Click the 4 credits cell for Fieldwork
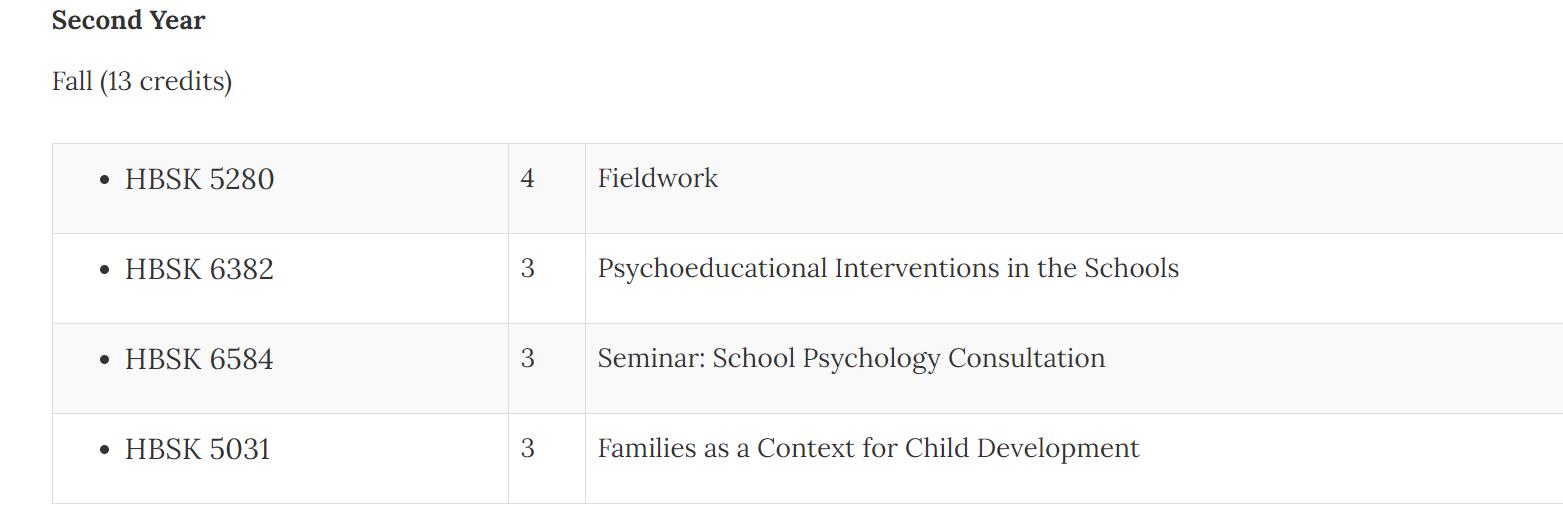 pos(547,188)
